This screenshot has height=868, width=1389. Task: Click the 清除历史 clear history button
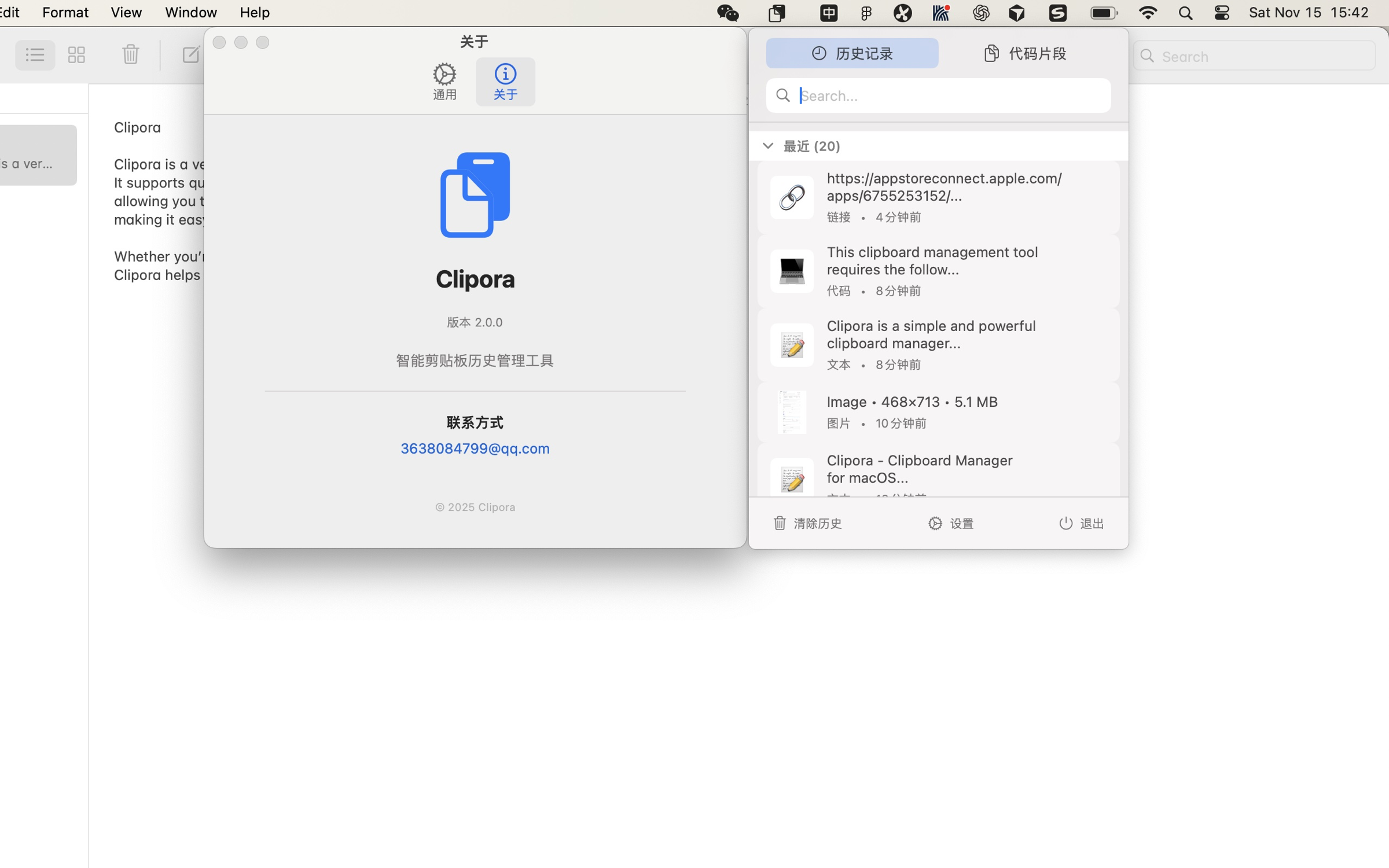pos(808,523)
